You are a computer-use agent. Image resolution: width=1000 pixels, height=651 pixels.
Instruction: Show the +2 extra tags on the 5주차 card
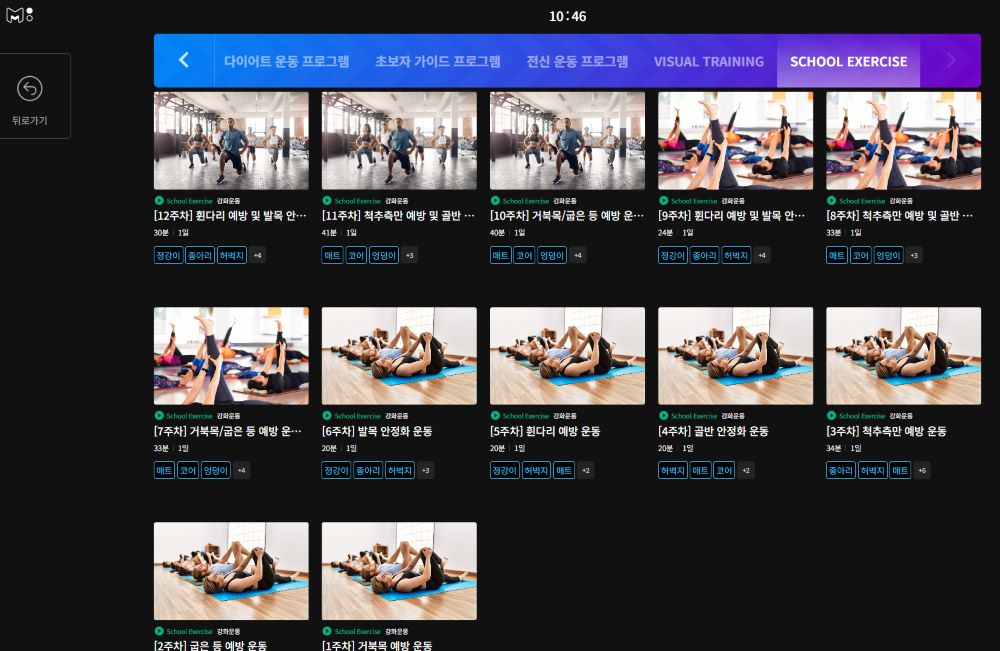(585, 471)
